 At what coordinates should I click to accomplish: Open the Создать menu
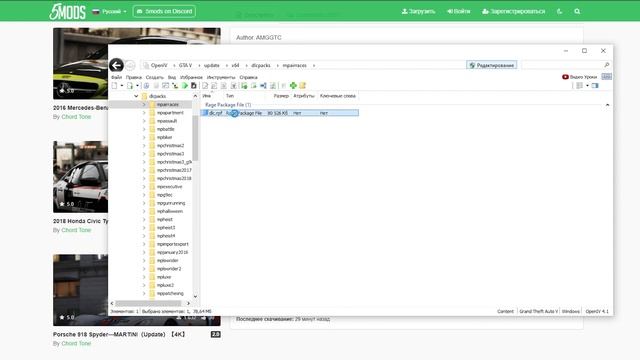[155, 77]
